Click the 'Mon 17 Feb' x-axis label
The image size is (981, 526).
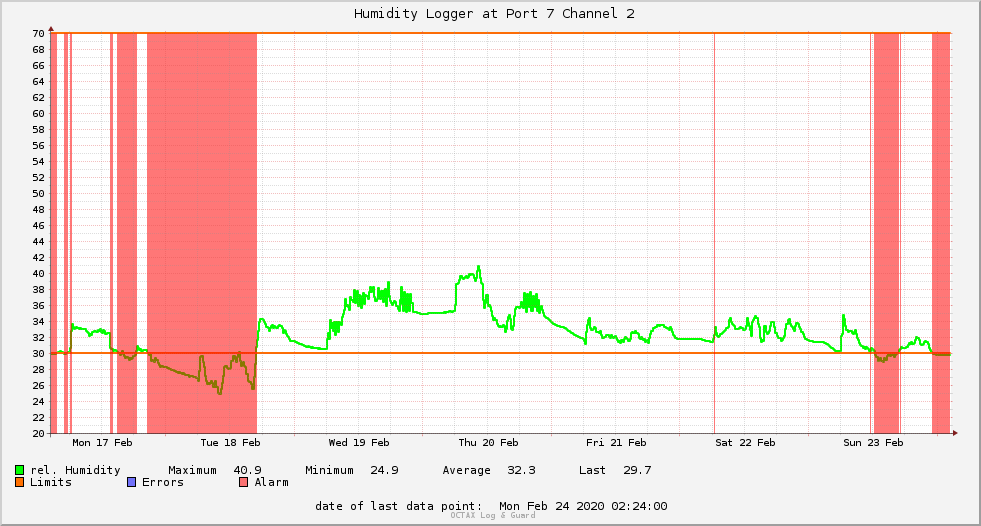tap(102, 443)
